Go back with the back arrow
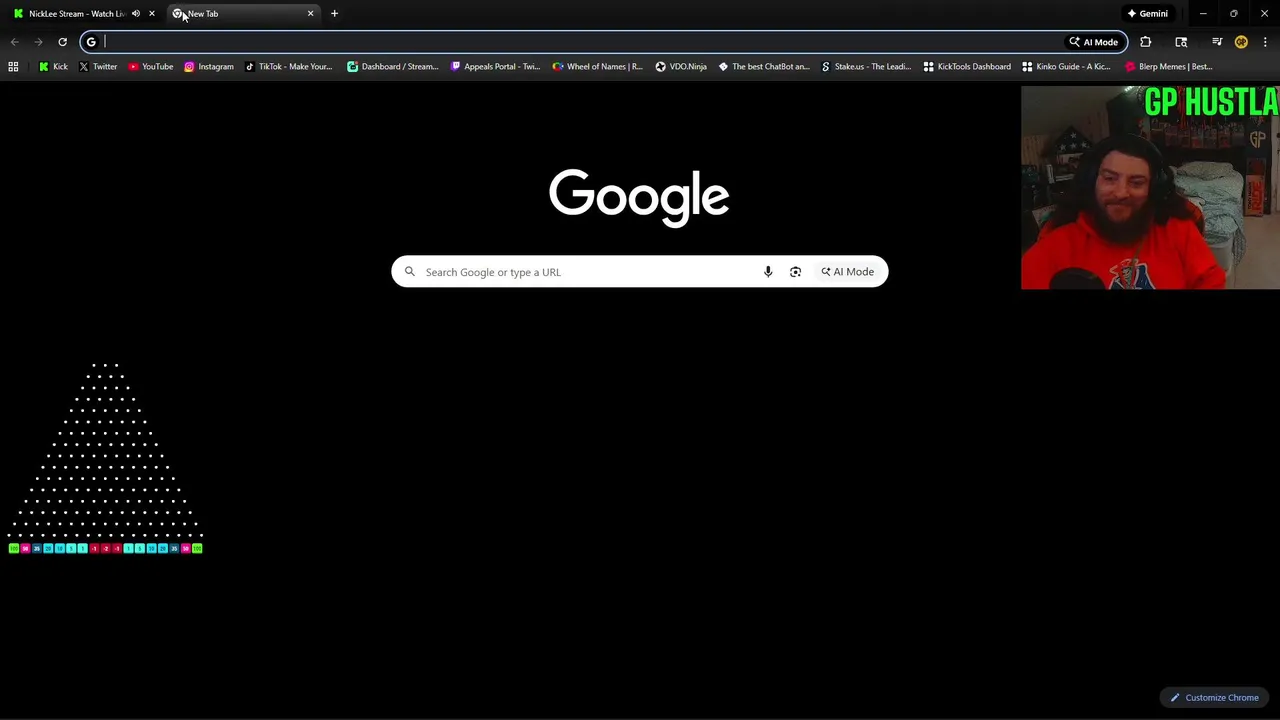 point(14,42)
